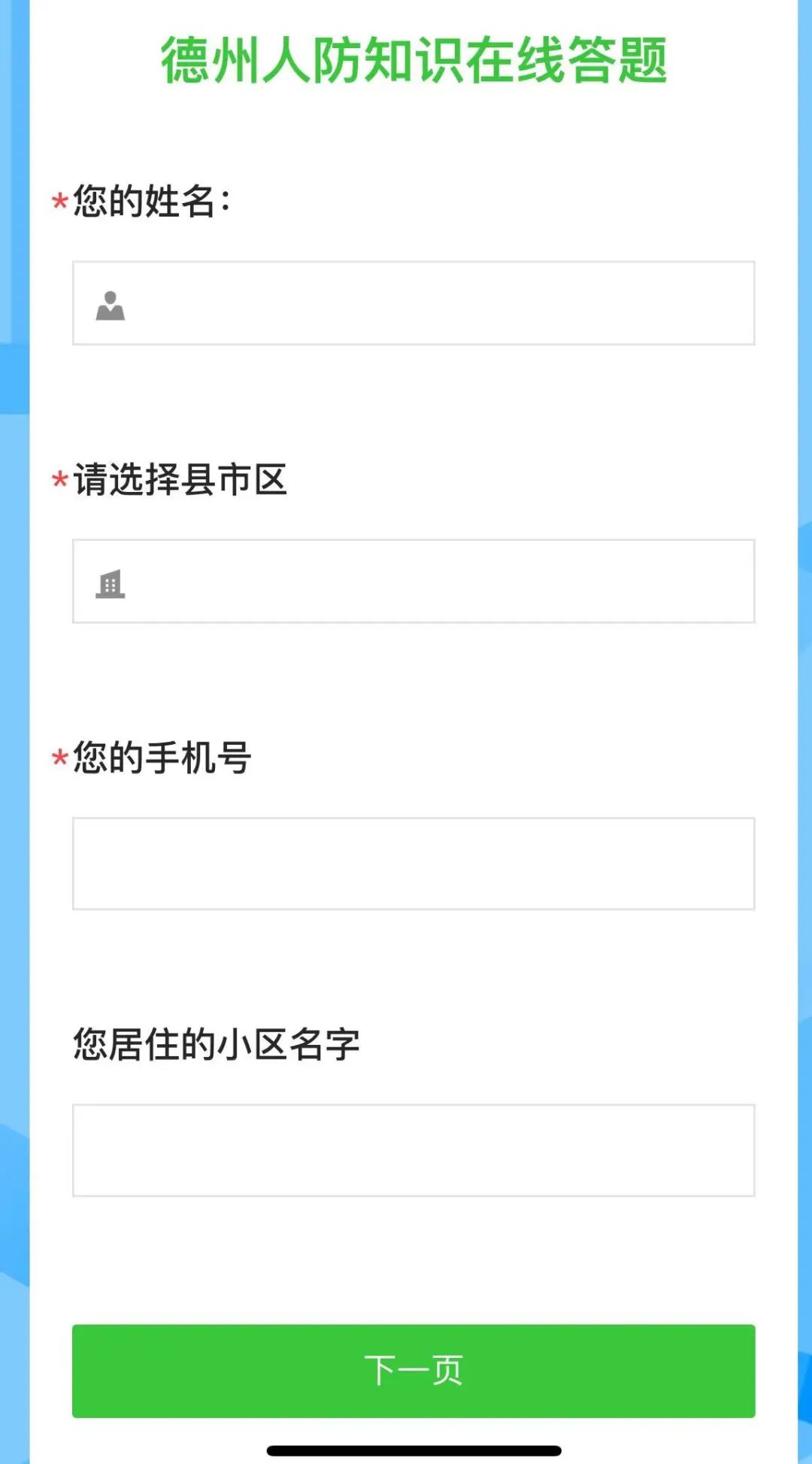
Task: Tap the green 下一页 button
Action: (414, 1371)
